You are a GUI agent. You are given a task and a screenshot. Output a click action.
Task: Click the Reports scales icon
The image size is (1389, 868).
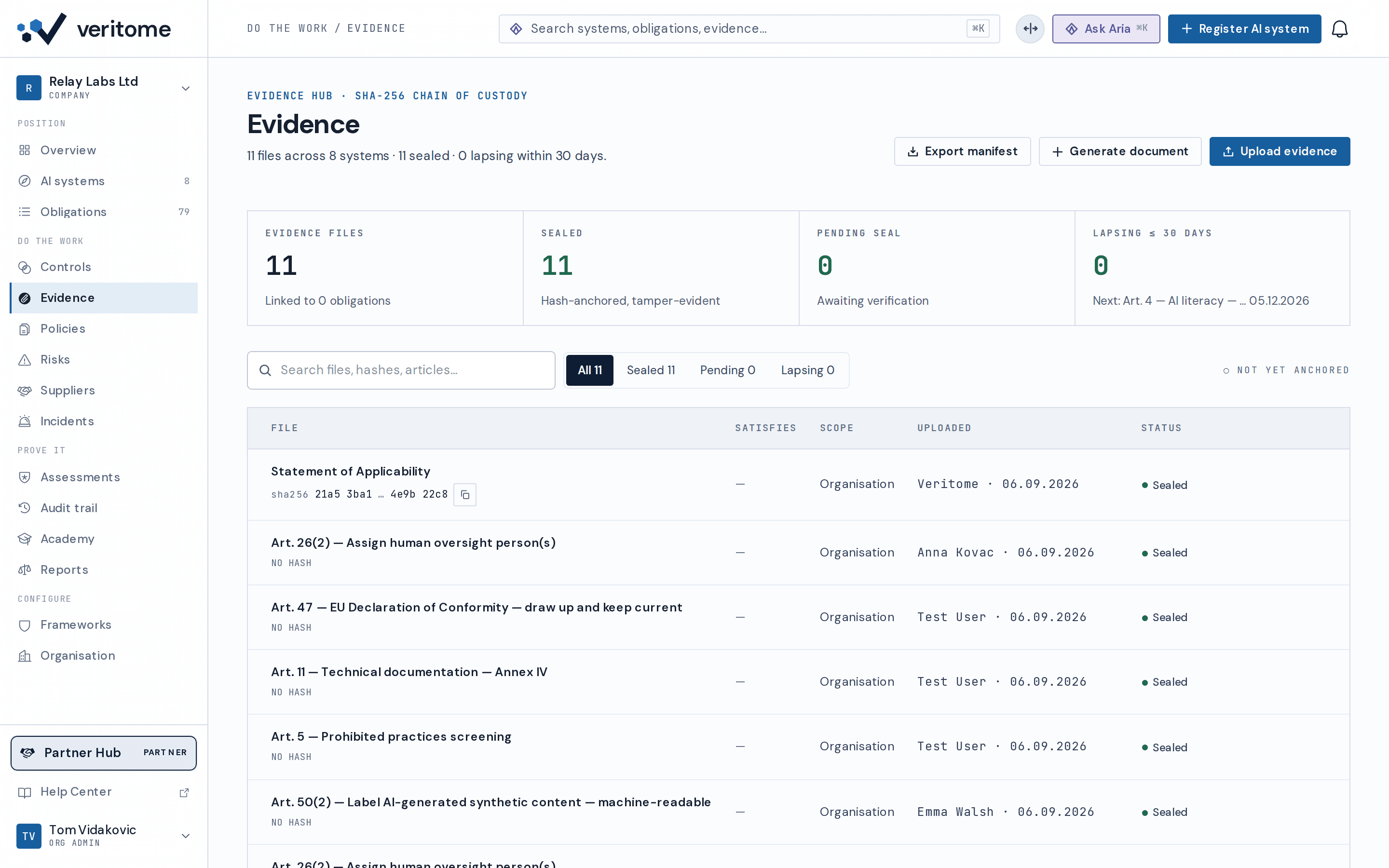25,570
